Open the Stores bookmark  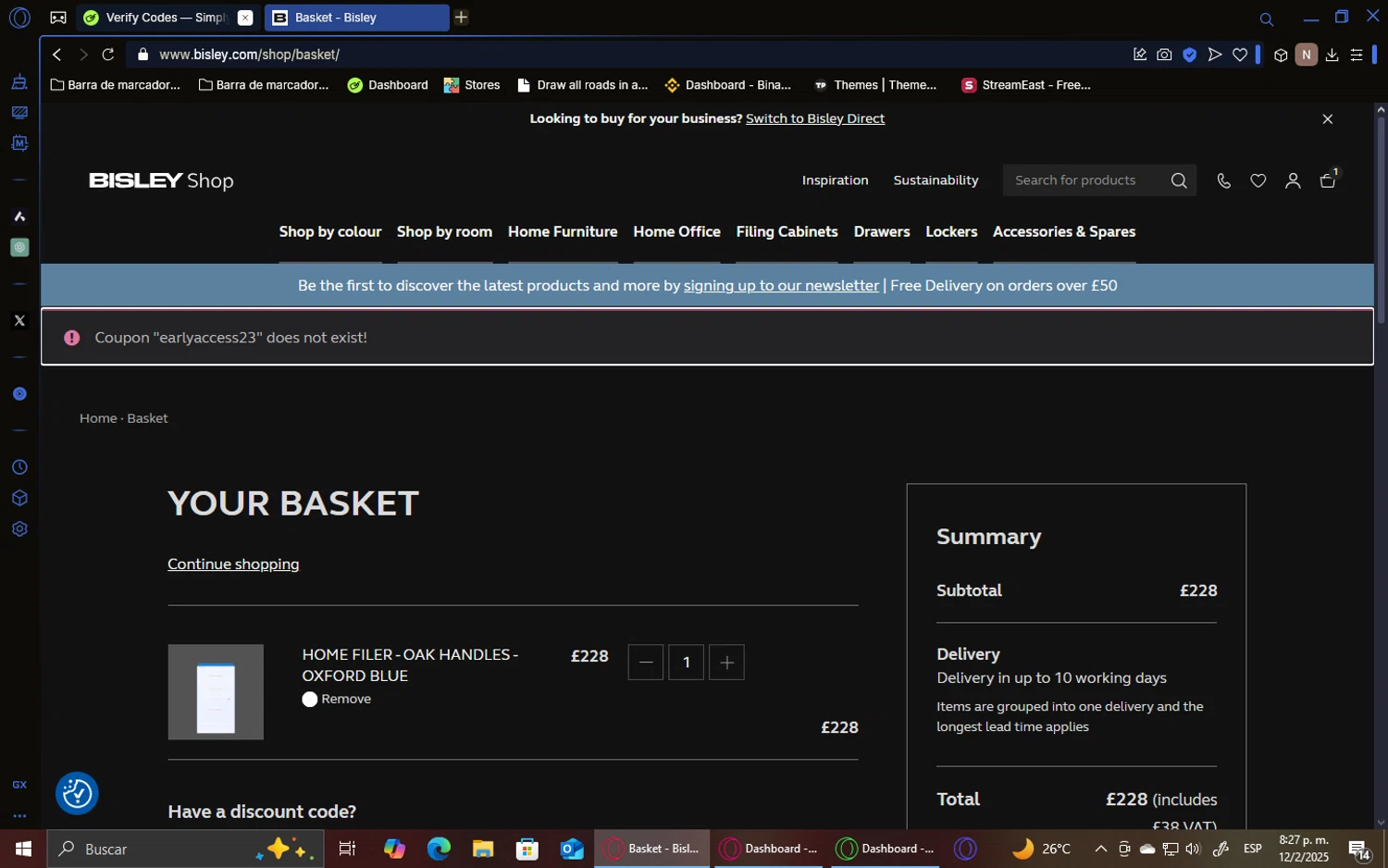pos(472,85)
